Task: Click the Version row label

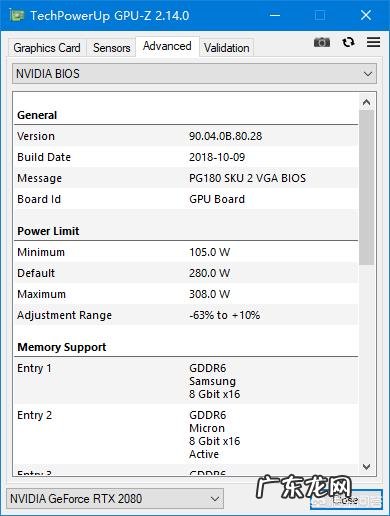Action: pos(36,136)
